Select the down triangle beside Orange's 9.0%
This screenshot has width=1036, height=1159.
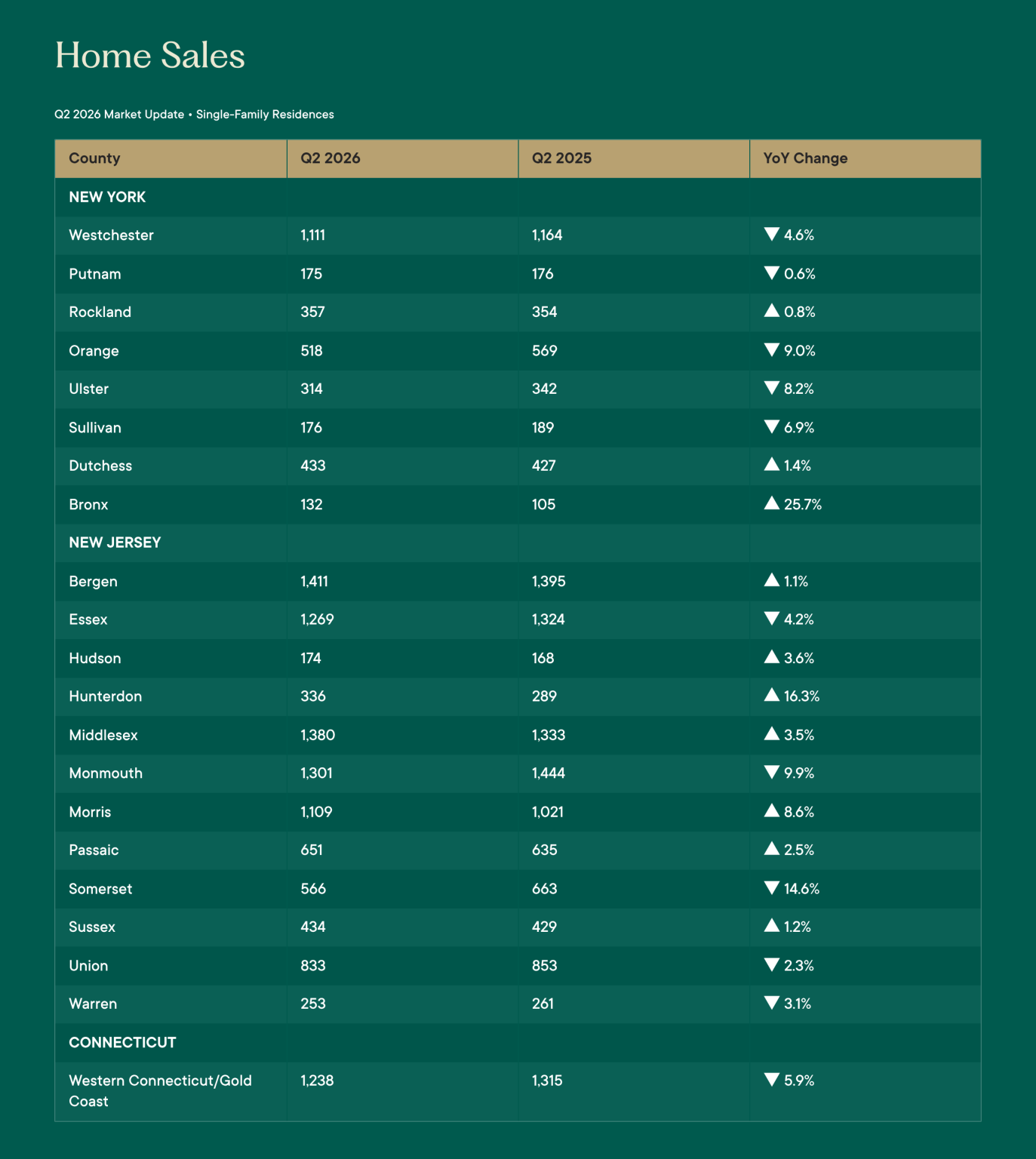tap(771, 349)
